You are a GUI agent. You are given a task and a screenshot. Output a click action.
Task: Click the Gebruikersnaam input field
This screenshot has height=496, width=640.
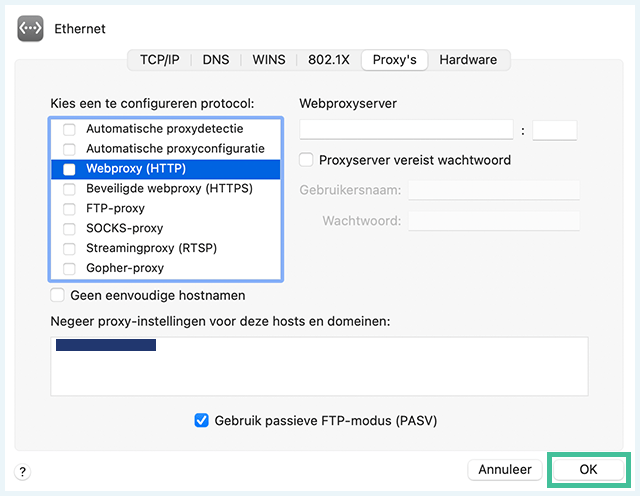pos(494,190)
